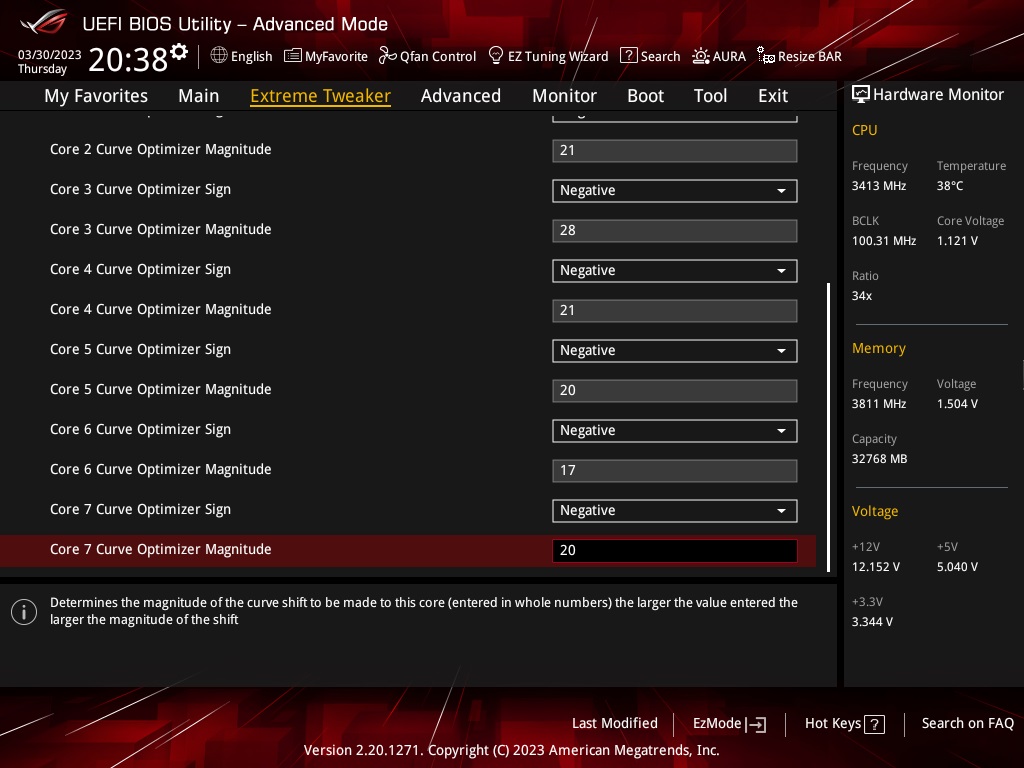Screen dimensions: 1024x768
Task: Click Search on FAQ link
Action: 967,723
